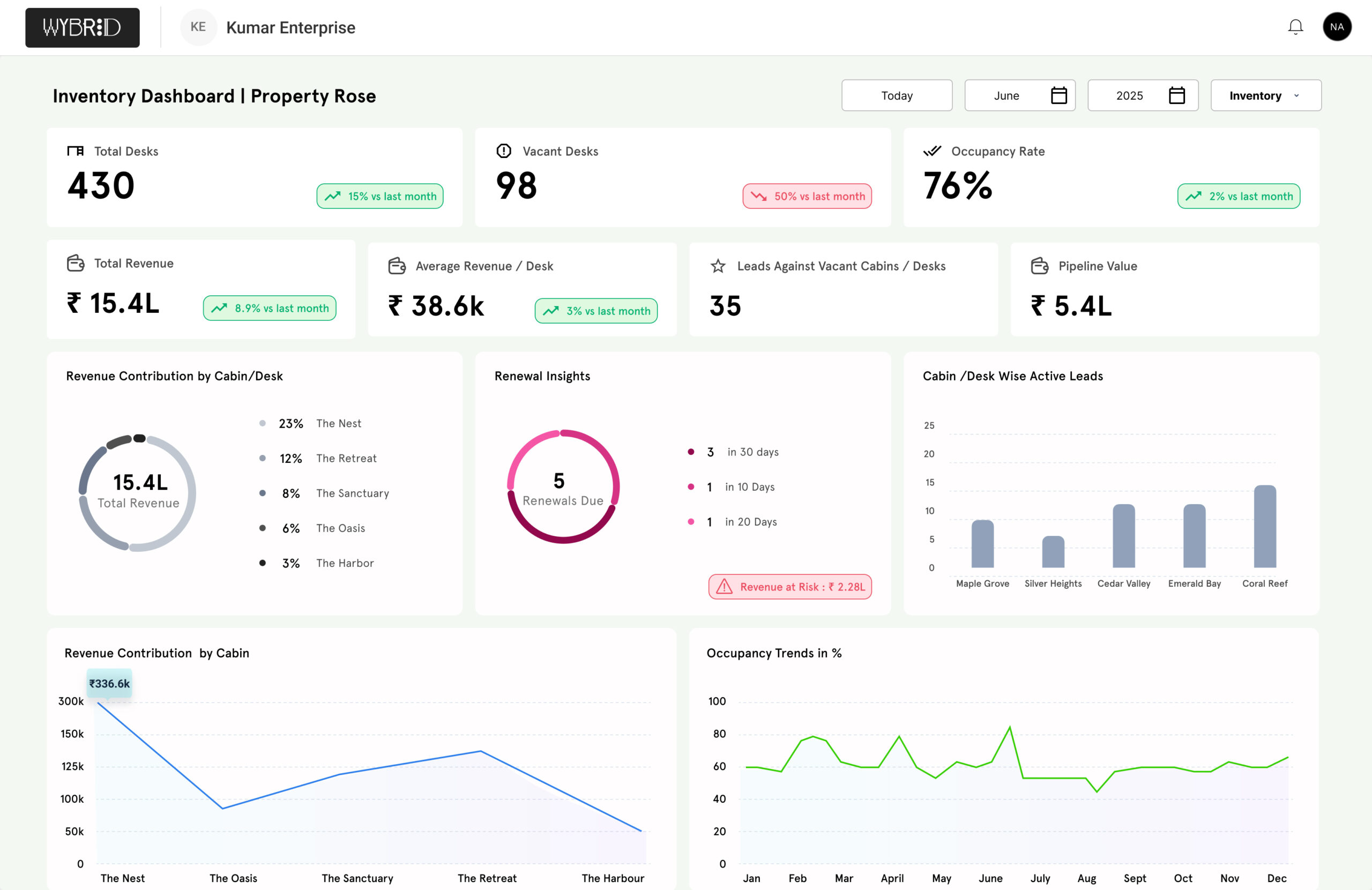Click the Leads star icon
The height and width of the screenshot is (890, 1372).
(x=718, y=266)
